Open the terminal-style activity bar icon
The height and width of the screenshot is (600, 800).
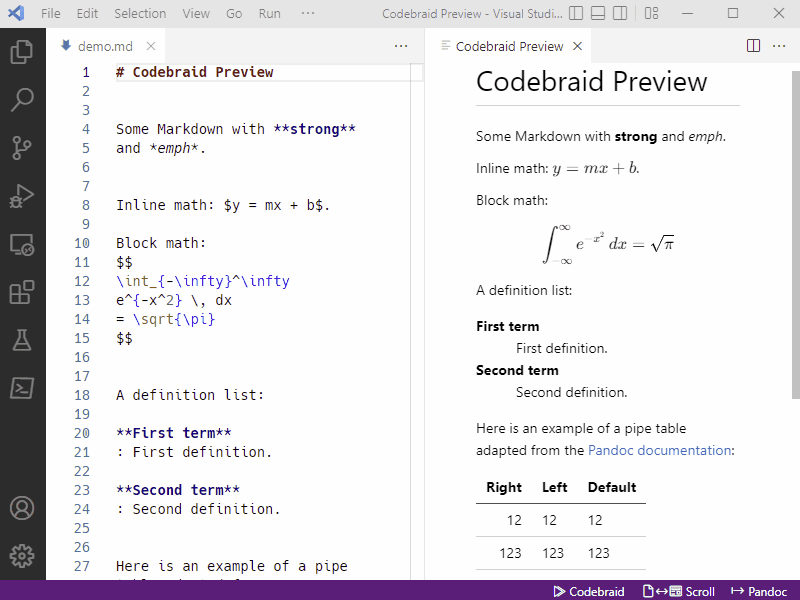[22, 388]
